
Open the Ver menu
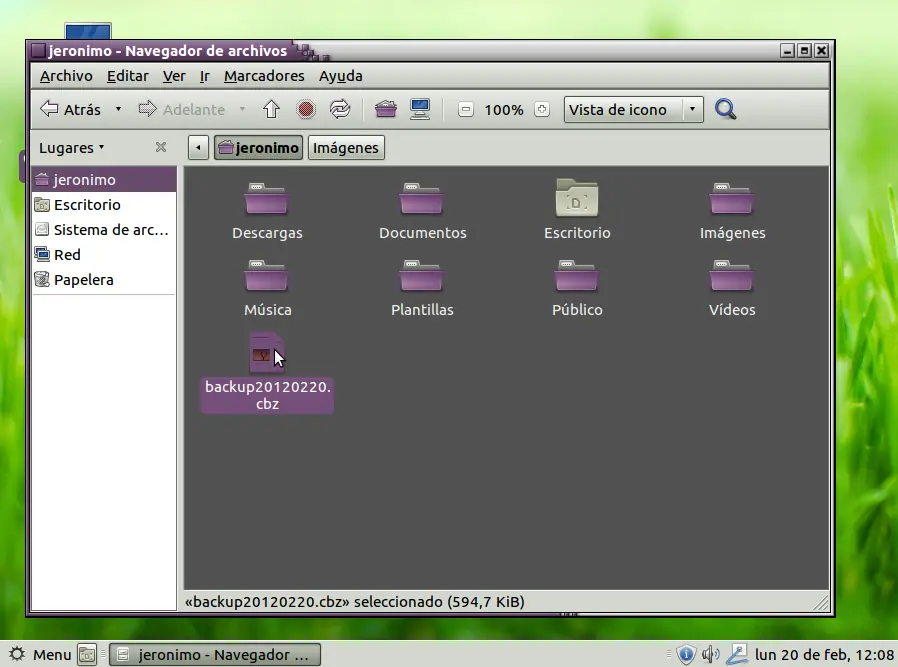point(174,76)
